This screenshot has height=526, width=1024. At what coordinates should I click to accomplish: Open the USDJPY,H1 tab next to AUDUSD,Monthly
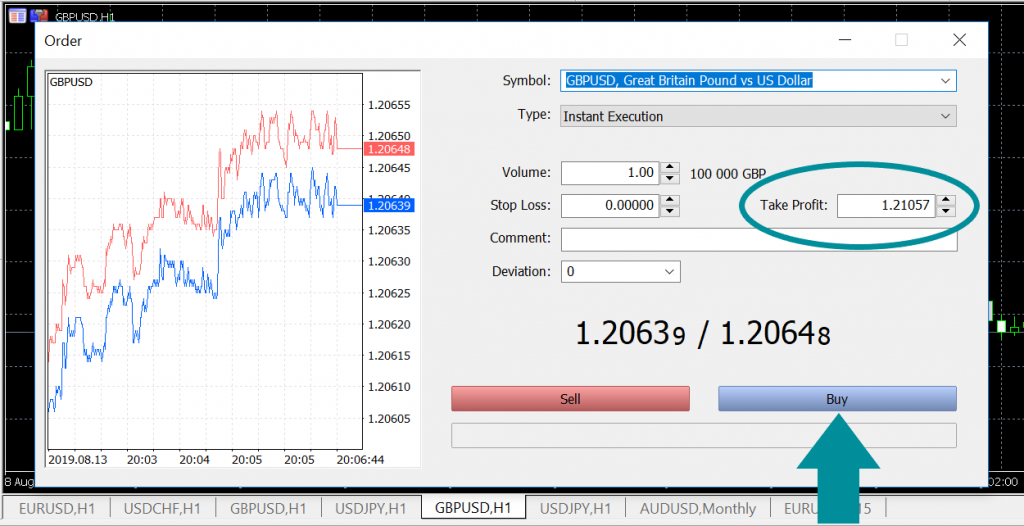coord(575,508)
